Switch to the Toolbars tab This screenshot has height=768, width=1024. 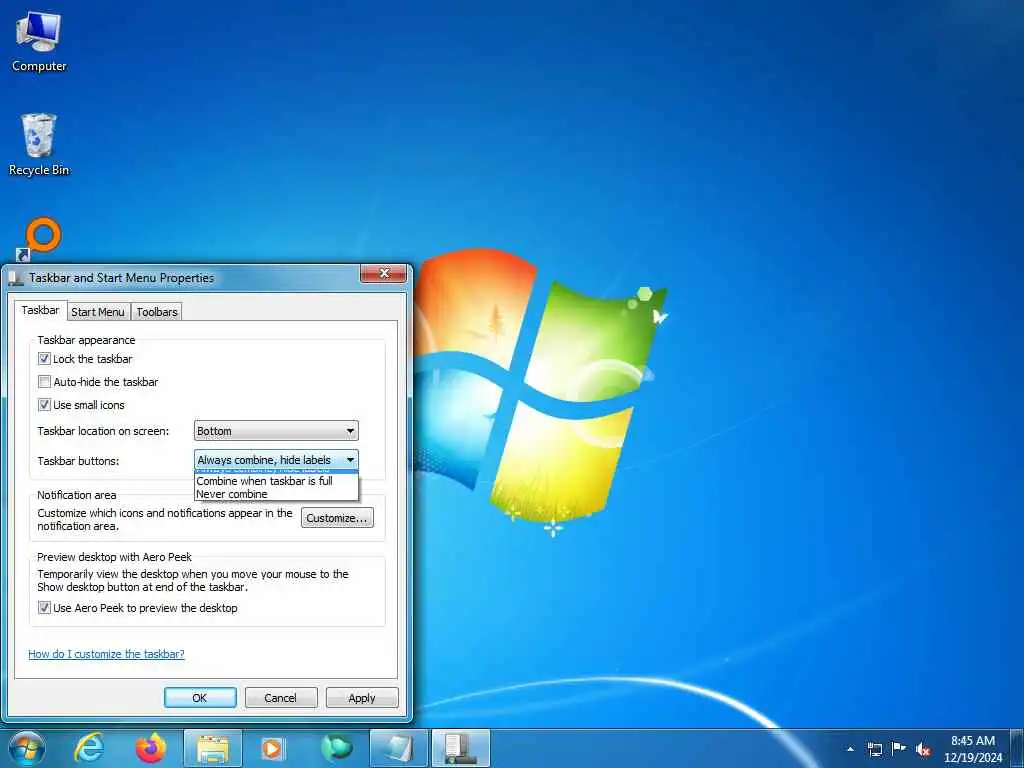(x=157, y=312)
